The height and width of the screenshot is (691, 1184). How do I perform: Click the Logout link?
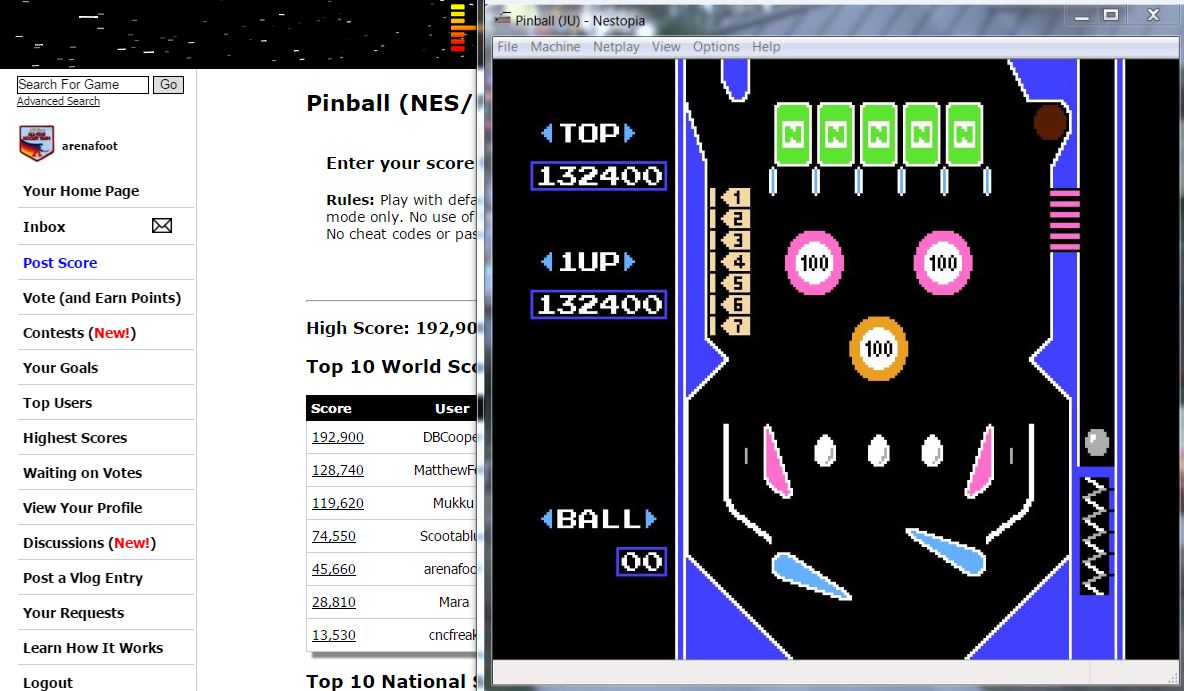tap(48, 682)
